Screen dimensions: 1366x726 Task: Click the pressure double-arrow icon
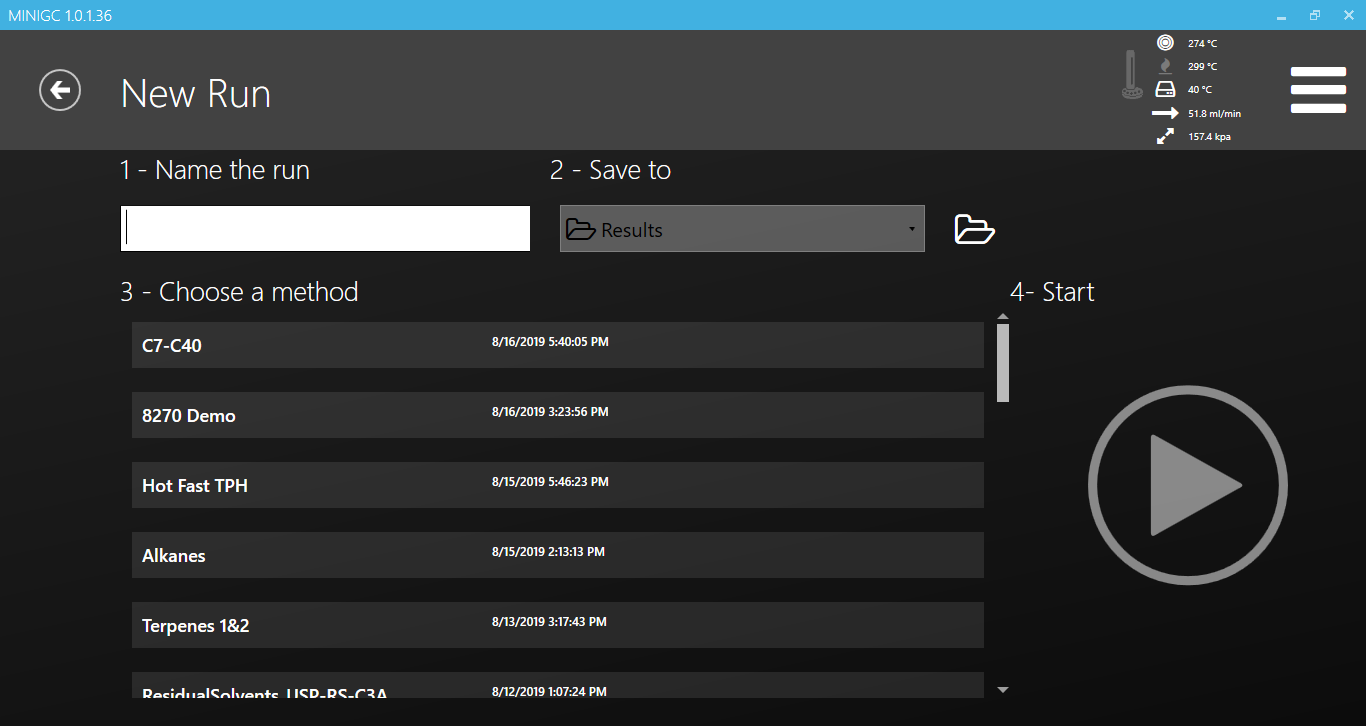1165,137
